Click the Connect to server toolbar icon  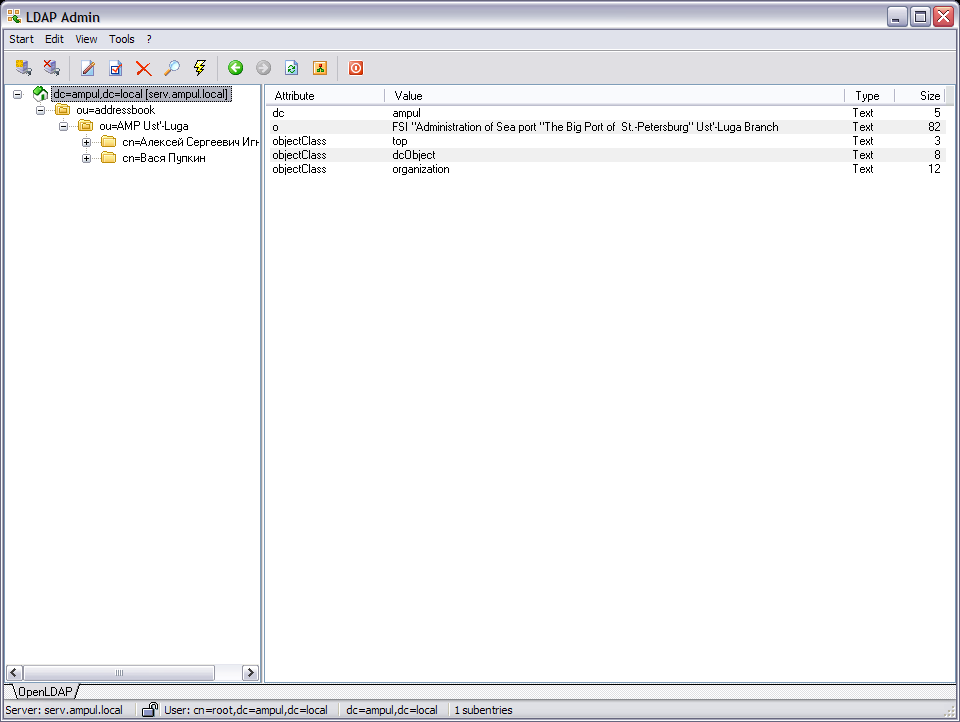point(23,68)
